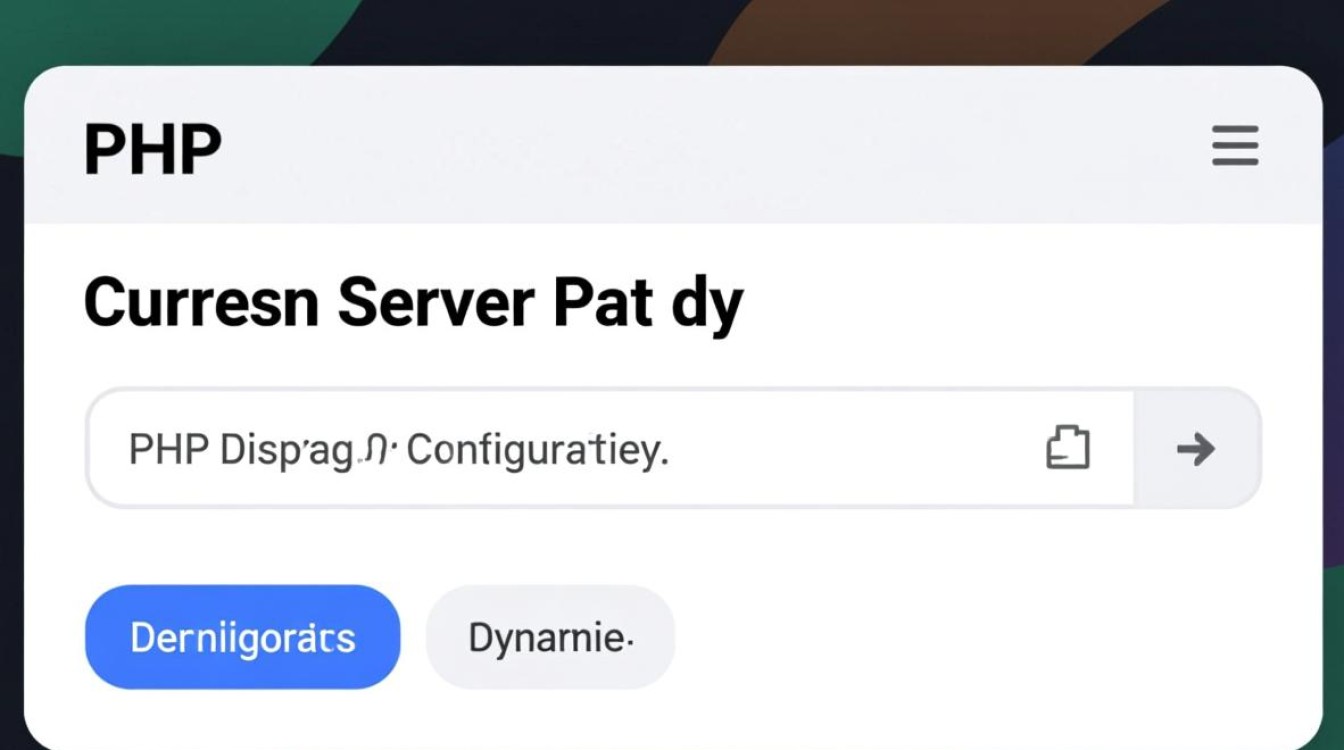
Task: Click the arrow submit icon
Action: pos(1196,449)
